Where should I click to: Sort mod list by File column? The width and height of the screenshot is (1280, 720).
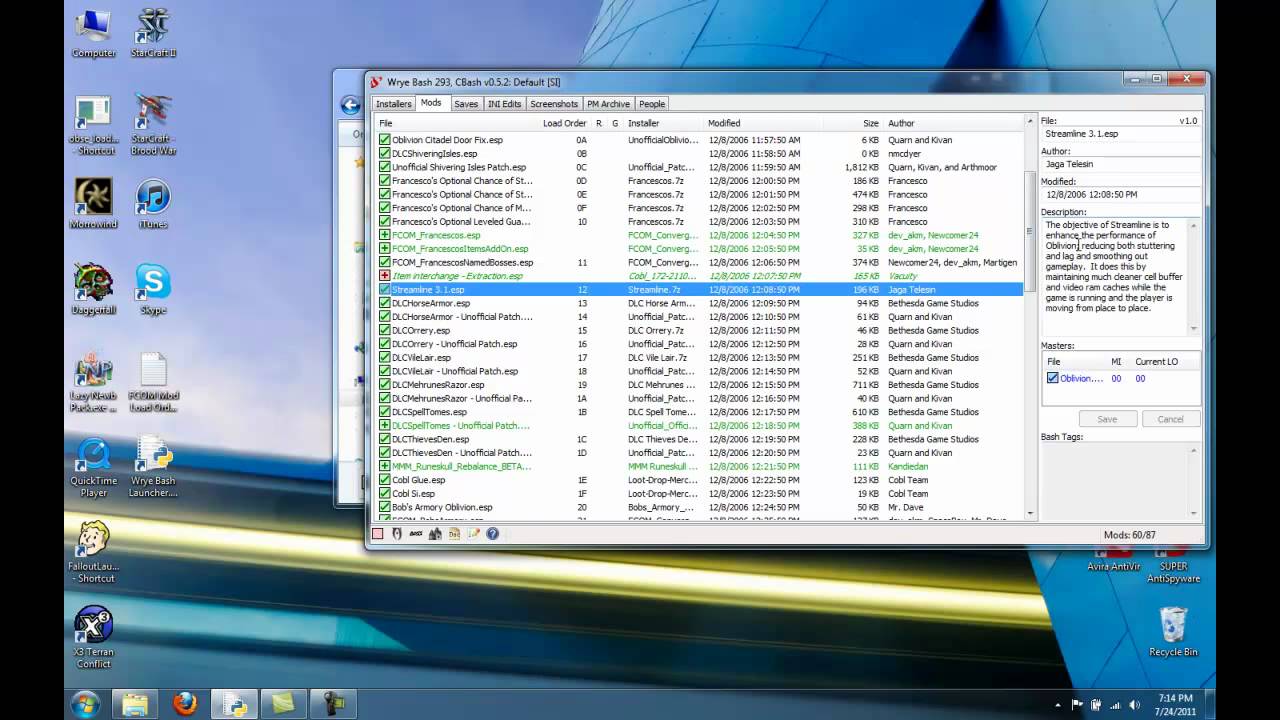click(x=457, y=123)
